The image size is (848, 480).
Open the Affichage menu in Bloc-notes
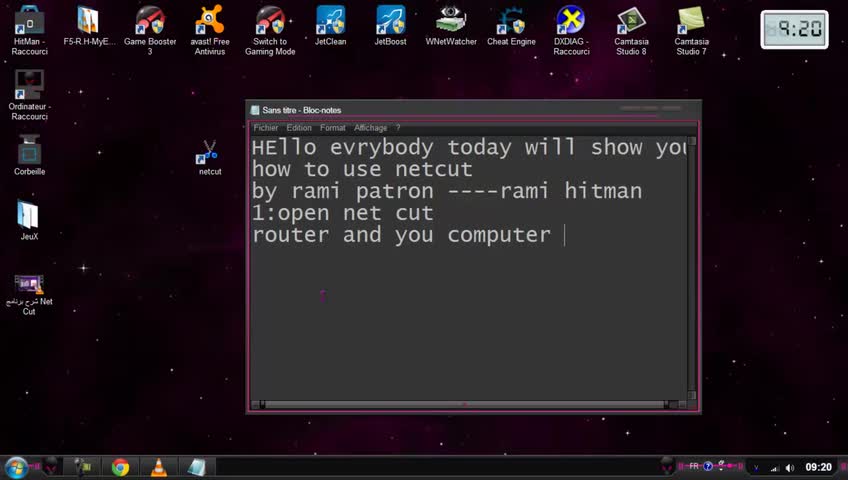point(370,128)
